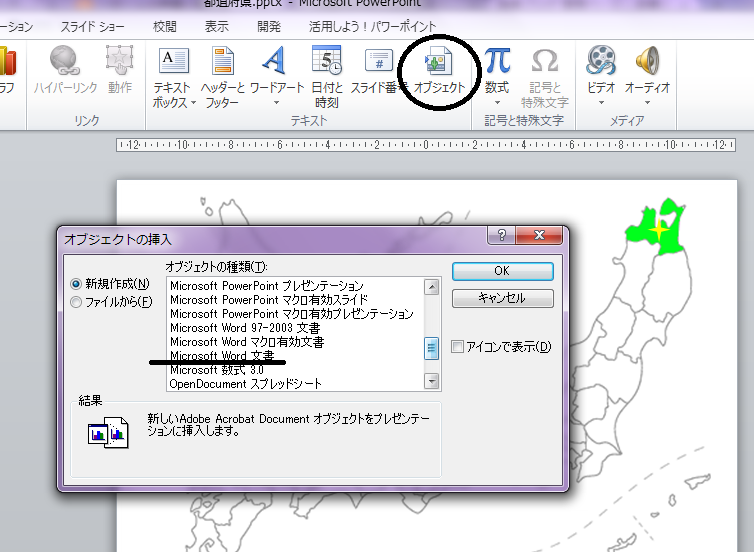Click the help question mark in dialog
The image size is (754, 552).
coord(501,235)
